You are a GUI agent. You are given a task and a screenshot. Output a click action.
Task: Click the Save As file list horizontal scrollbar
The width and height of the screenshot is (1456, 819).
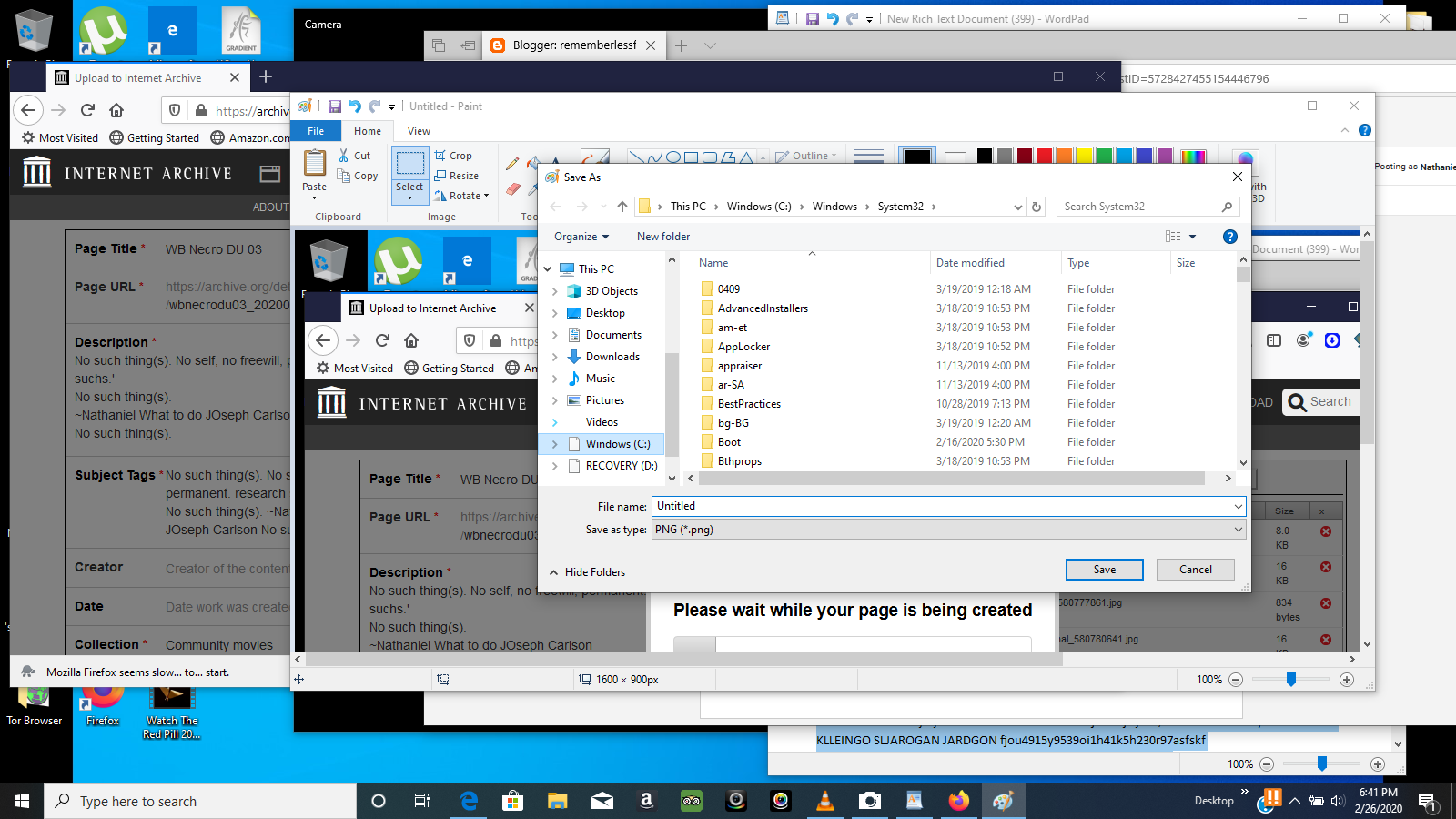951,479
